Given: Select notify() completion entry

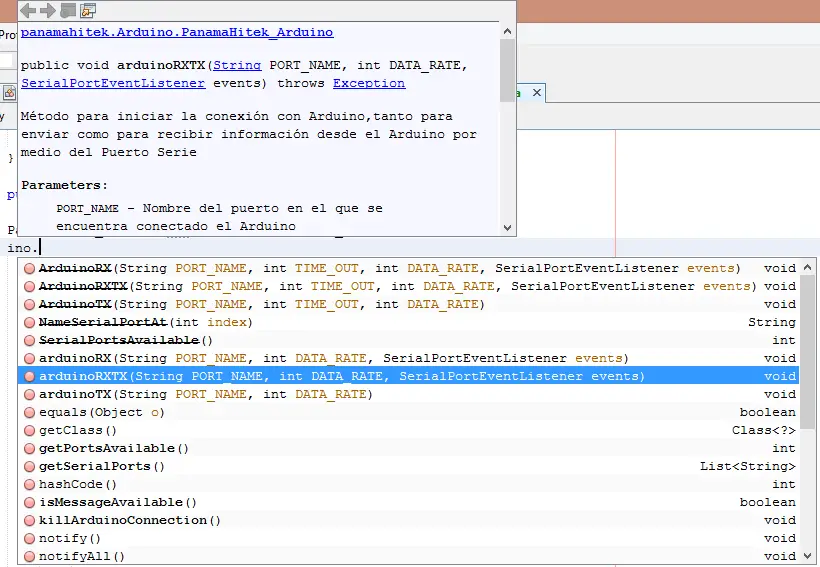Looking at the screenshot, I should [408, 538].
